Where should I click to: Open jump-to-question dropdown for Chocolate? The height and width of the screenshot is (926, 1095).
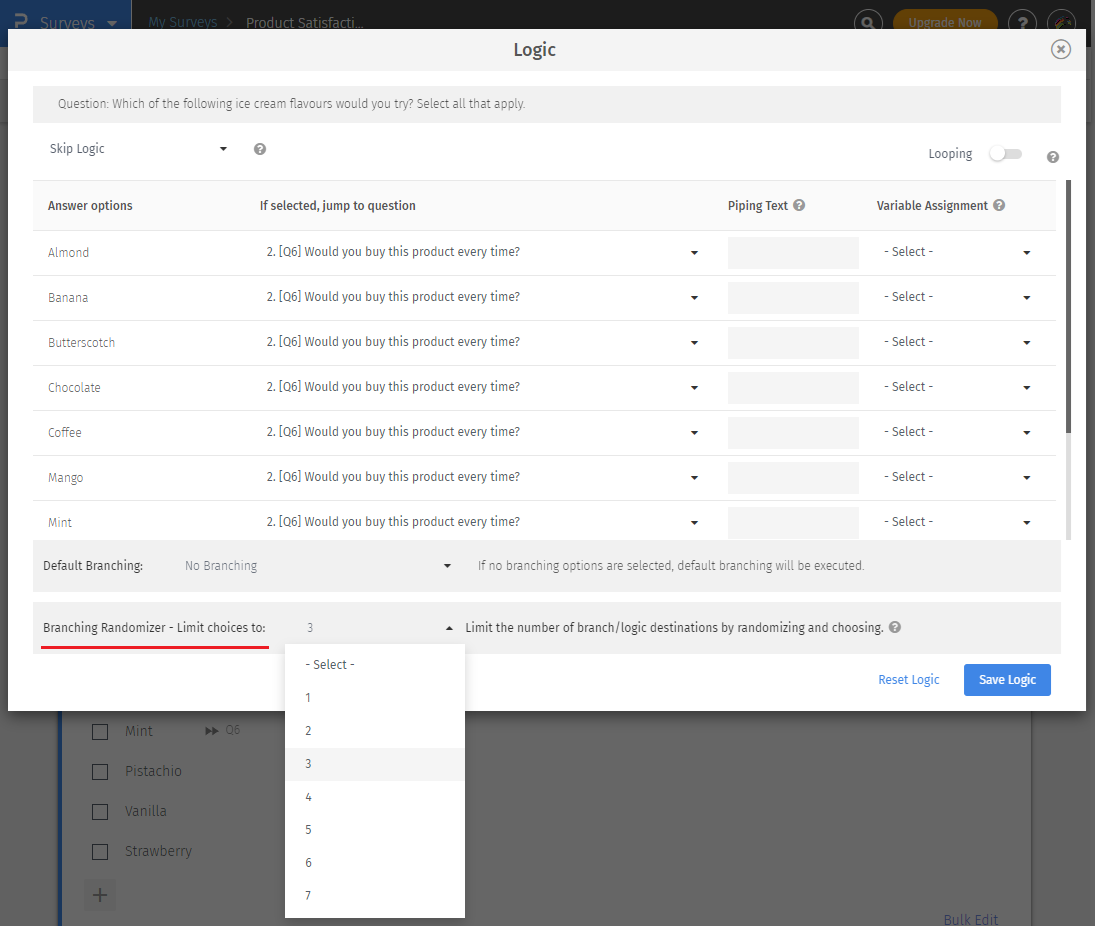click(482, 388)
